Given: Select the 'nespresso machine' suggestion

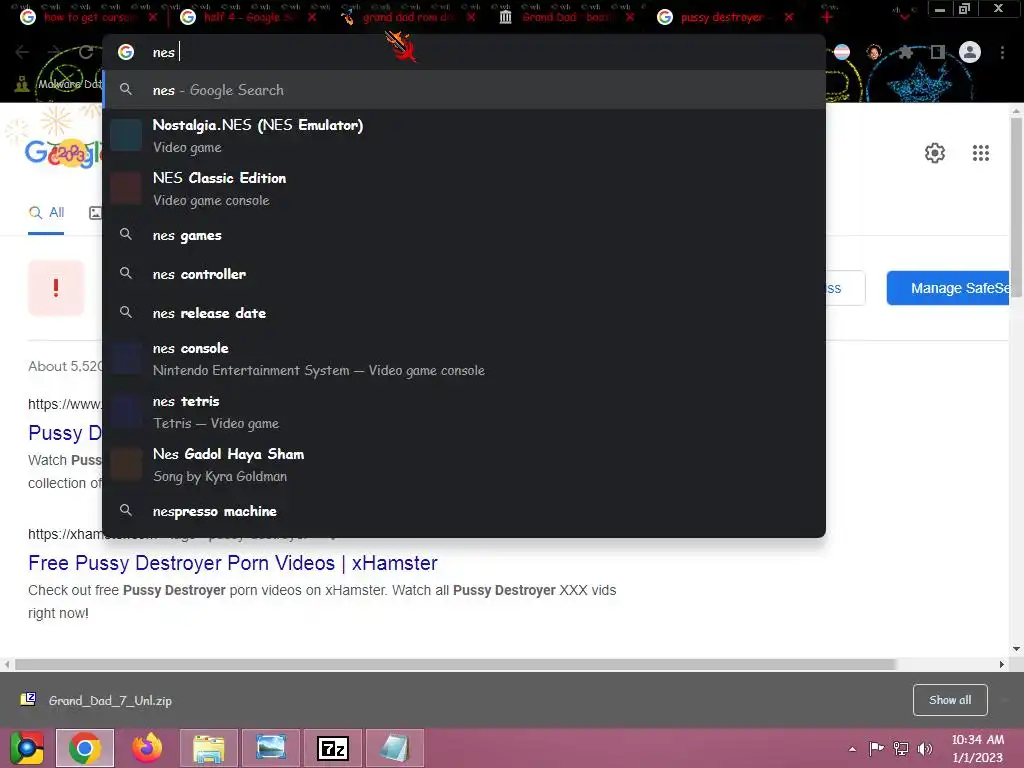Looking at the screenshot, I should click(464, 511).
